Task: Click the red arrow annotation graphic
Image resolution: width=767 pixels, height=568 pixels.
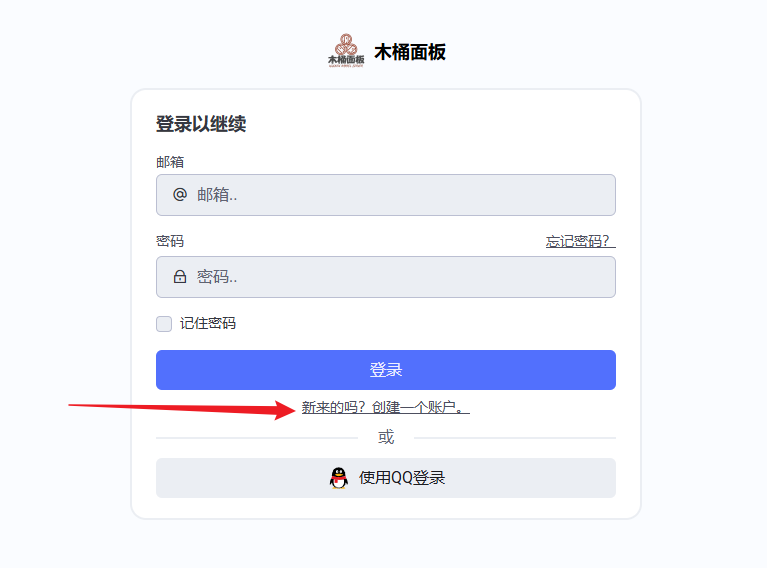Action: [182, 409]
